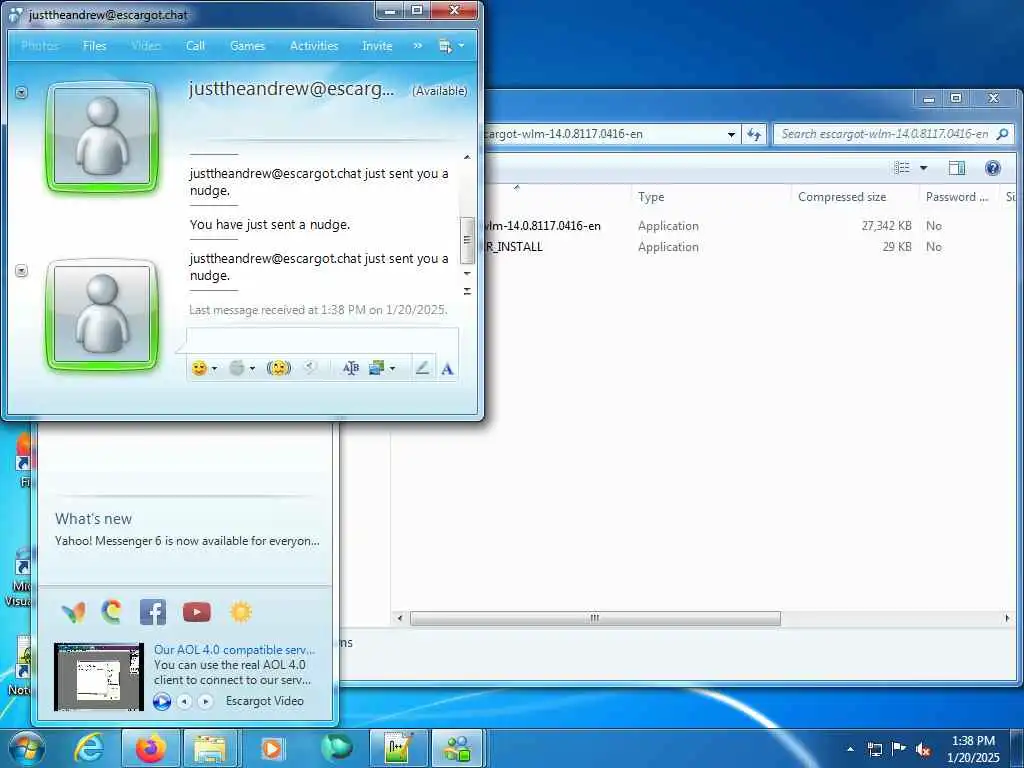Screen dimensions: 1024x768
Task: Click the MSN butterfly icon
Action: pyautogui.click(x=73, y=612)
